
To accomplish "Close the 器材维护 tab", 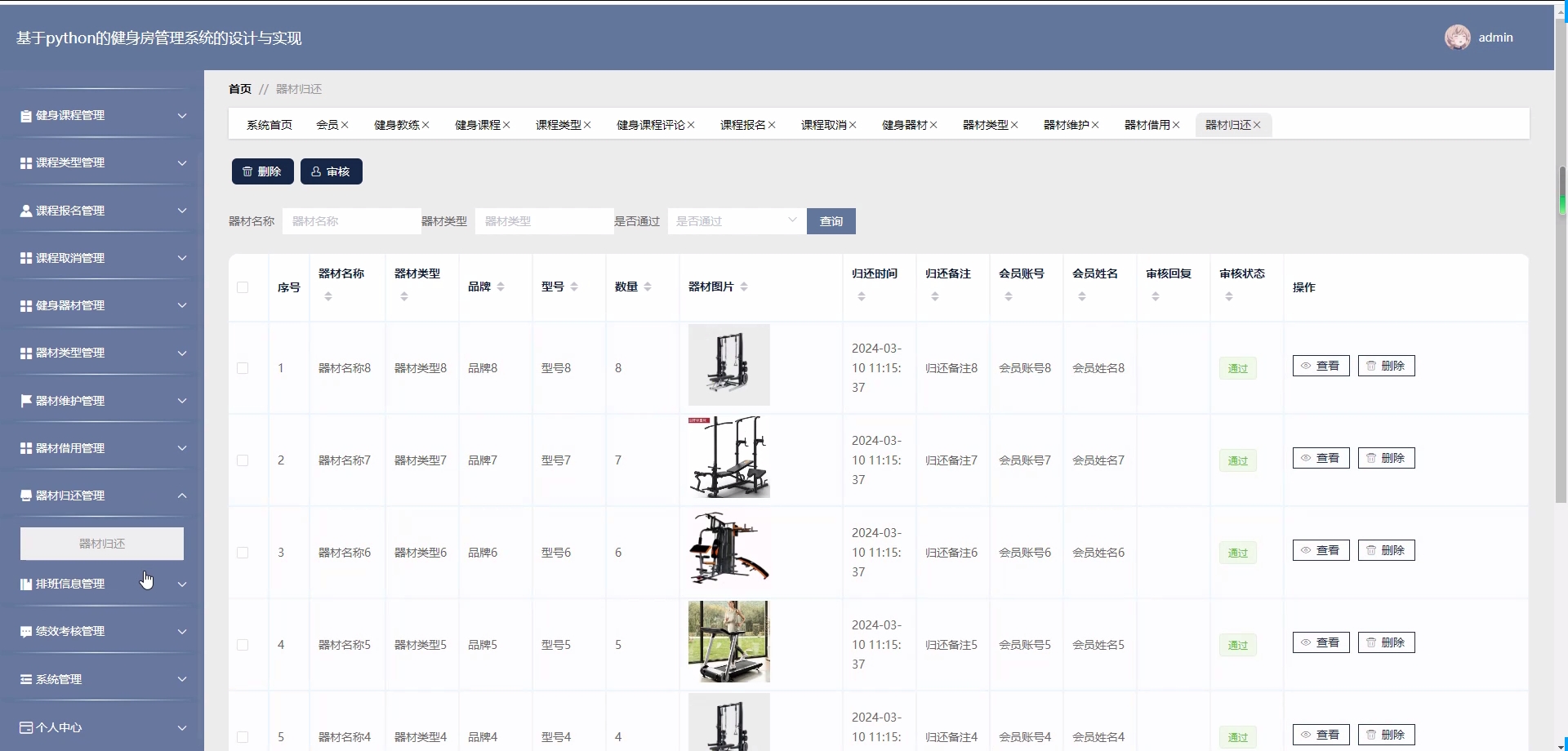I will 1095,125.
